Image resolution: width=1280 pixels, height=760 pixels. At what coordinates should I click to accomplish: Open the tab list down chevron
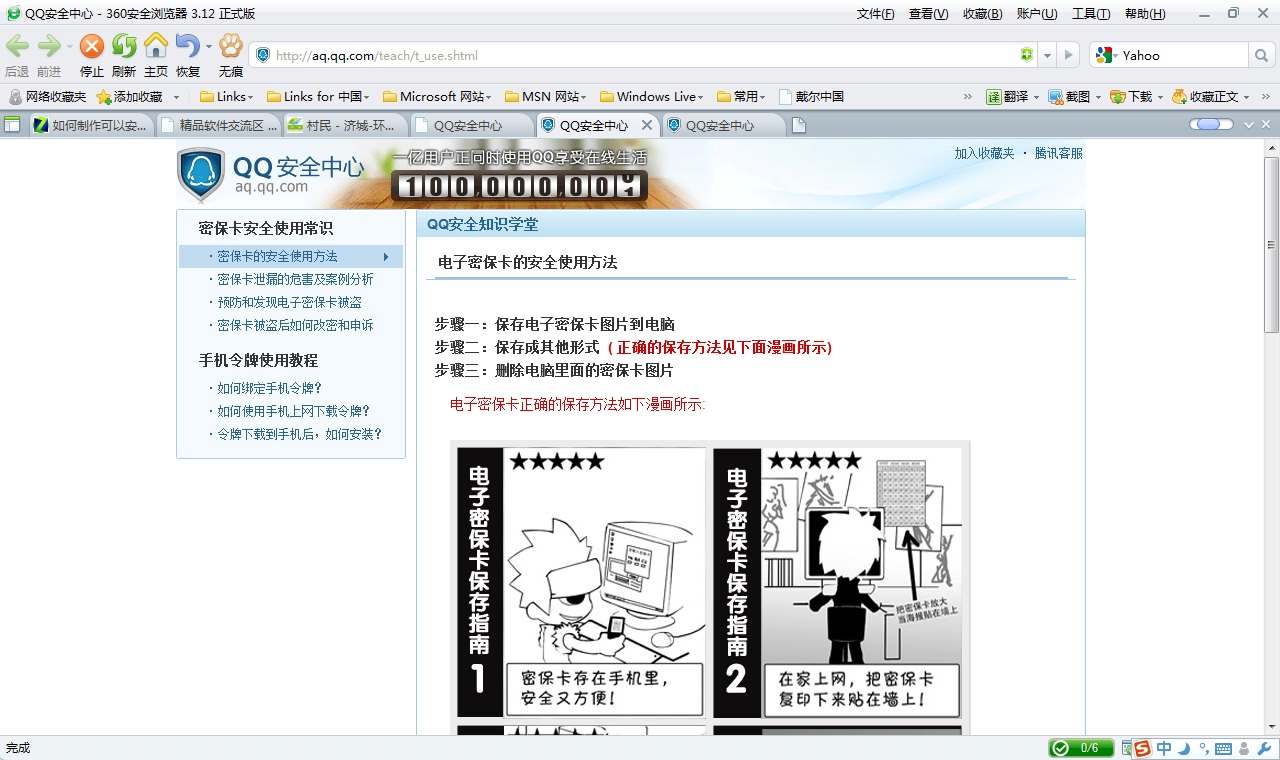pos(1247,125)
